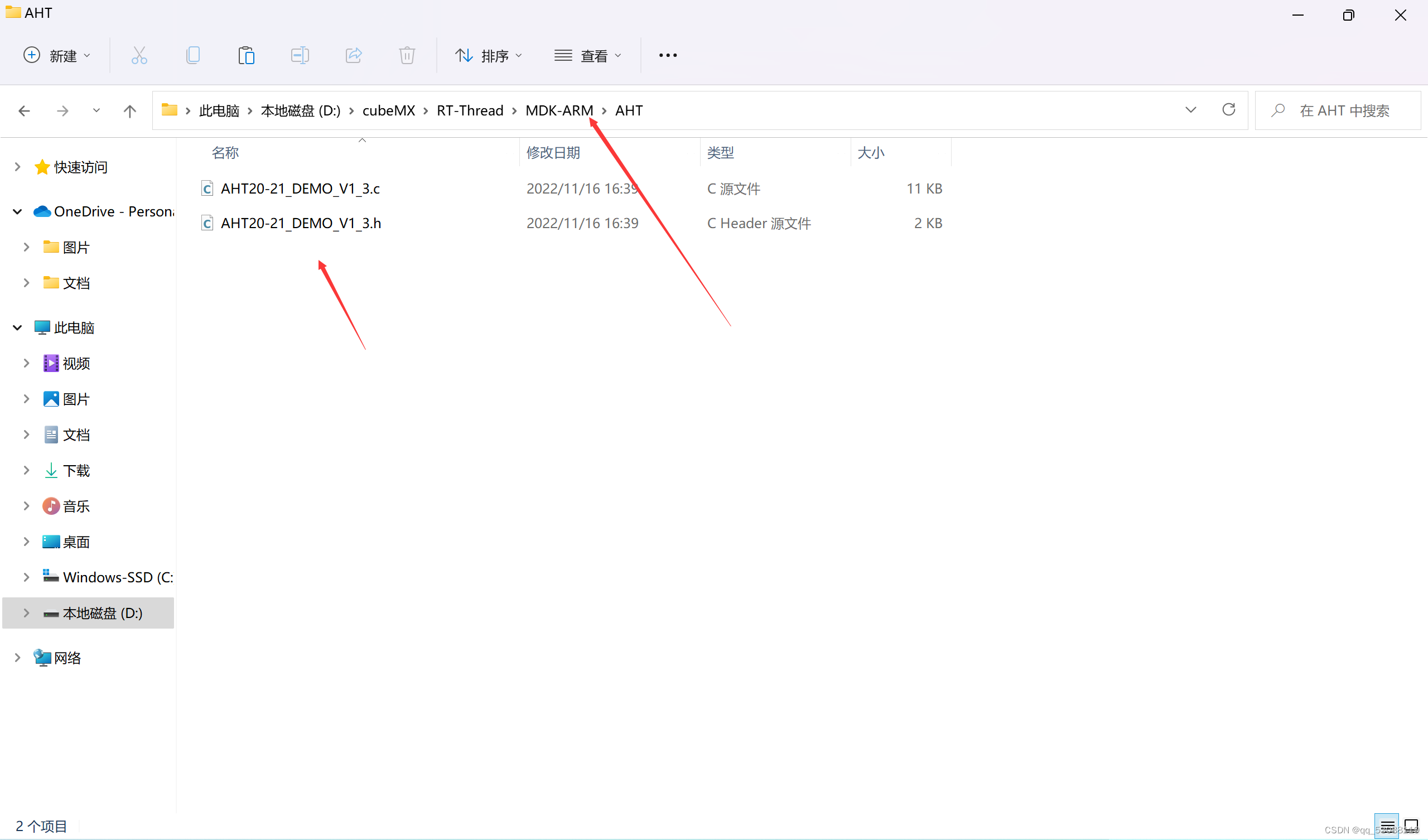Click the 2 个项目 status text
Image resolution: width=1428 pixels, height=840 pixels.
41,827
